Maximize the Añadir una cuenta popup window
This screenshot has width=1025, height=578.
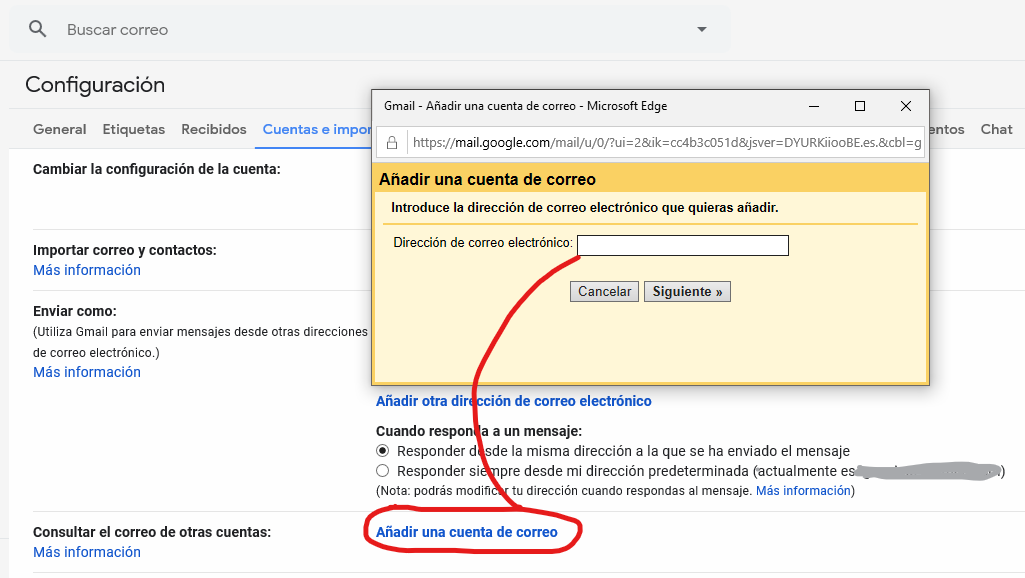860,106
